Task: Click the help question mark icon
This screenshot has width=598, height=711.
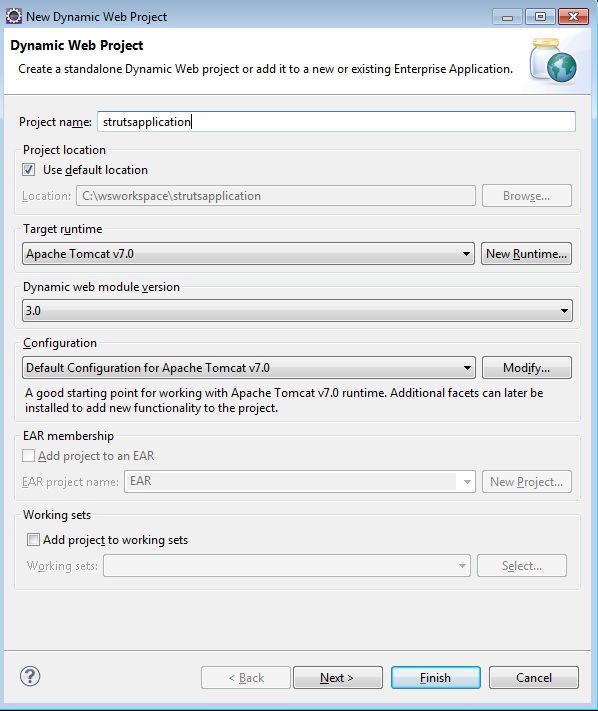Action: coord(30,677)
